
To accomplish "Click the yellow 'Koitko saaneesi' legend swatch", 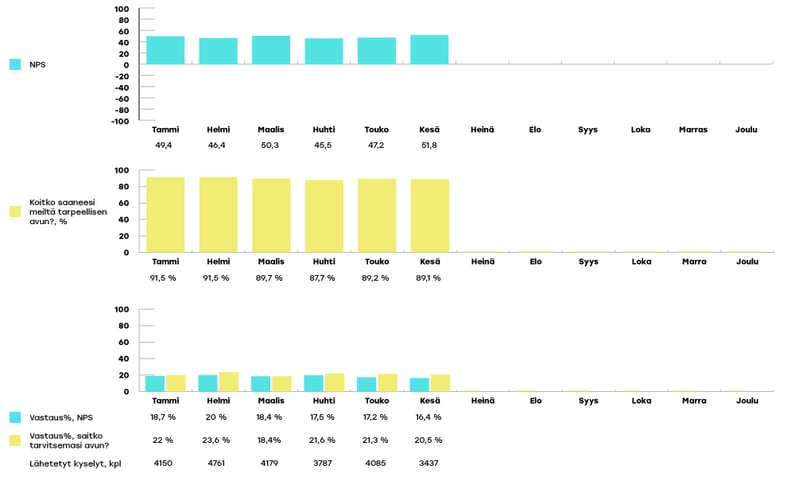I will pyautogui.click(x=15, y=212).
